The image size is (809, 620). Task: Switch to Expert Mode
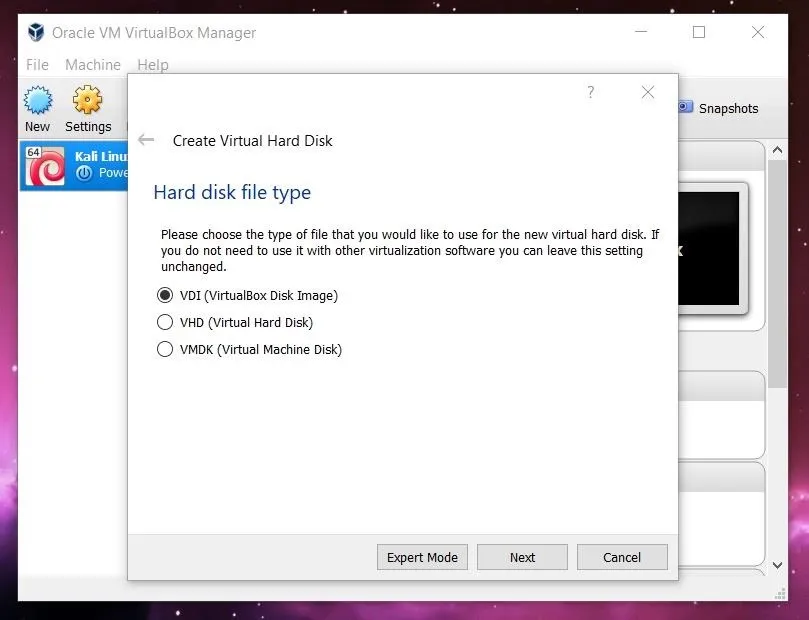click(x=422, y=557)
